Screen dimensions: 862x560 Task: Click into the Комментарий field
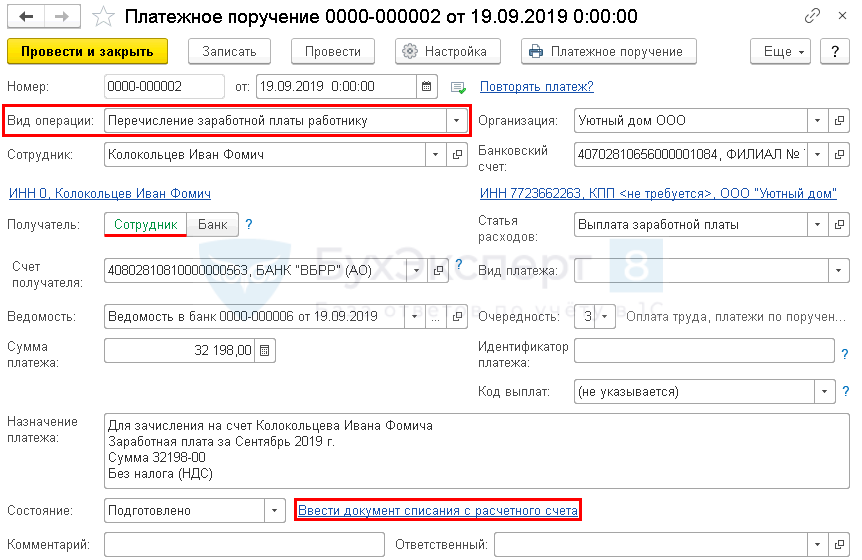(x=244, y=544)
